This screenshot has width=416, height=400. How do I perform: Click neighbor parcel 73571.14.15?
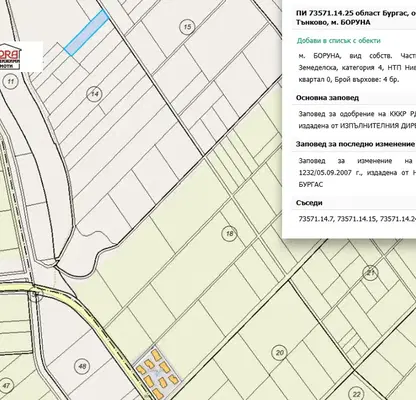click(x=357, y=219)
